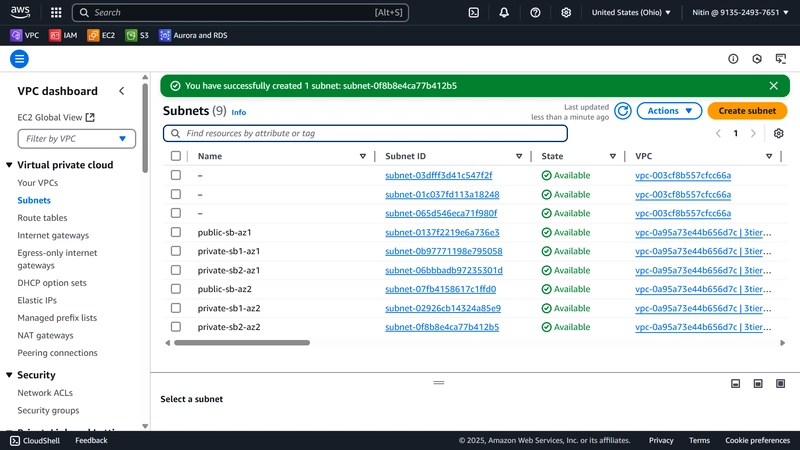Open the Subnets Info link
Viewport: 800px width, 450px height.
(238, 112)
